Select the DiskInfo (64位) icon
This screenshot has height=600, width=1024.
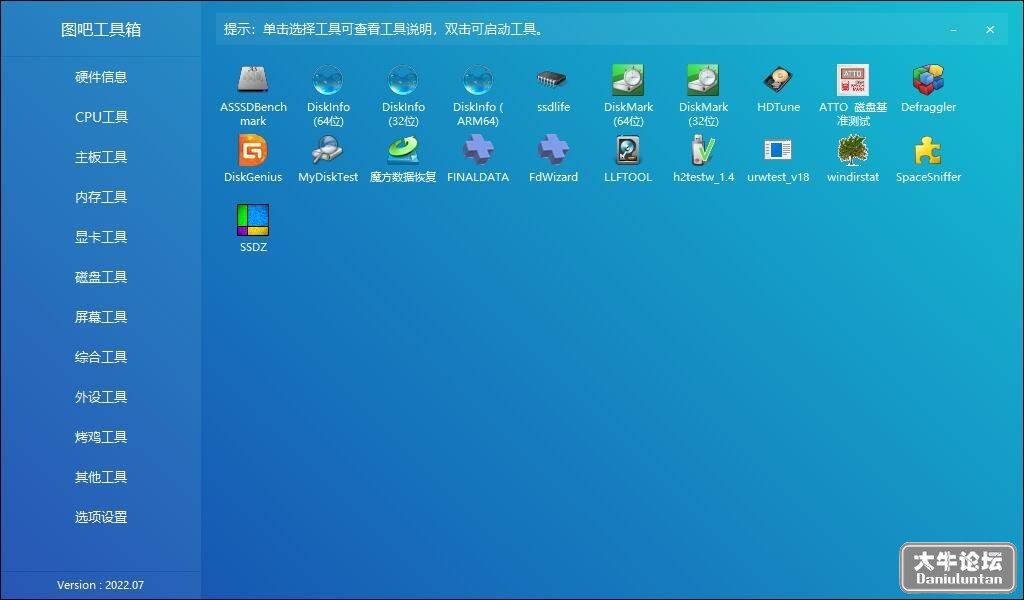328,80
